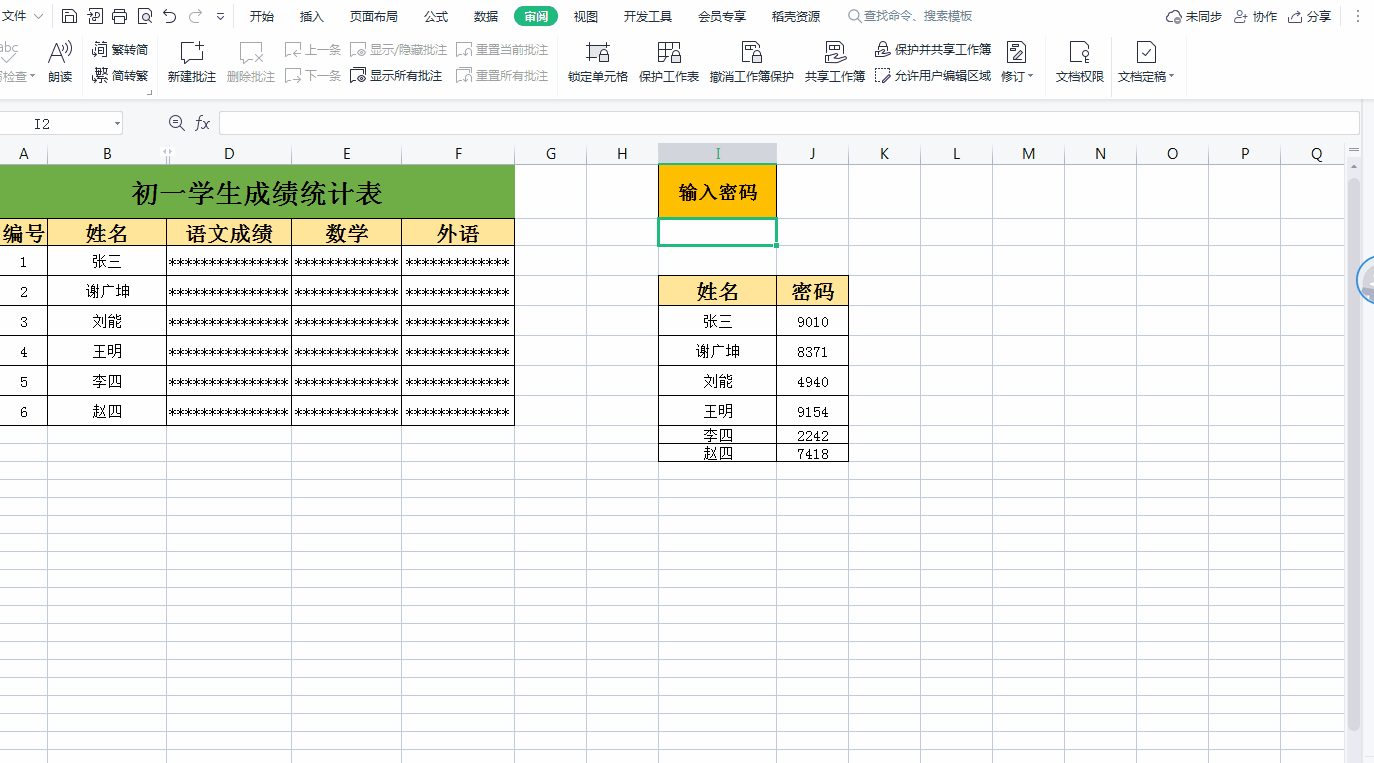Open the 开发工具 Developer tab
The image size is (1374, 763).
tap(648, 16)
